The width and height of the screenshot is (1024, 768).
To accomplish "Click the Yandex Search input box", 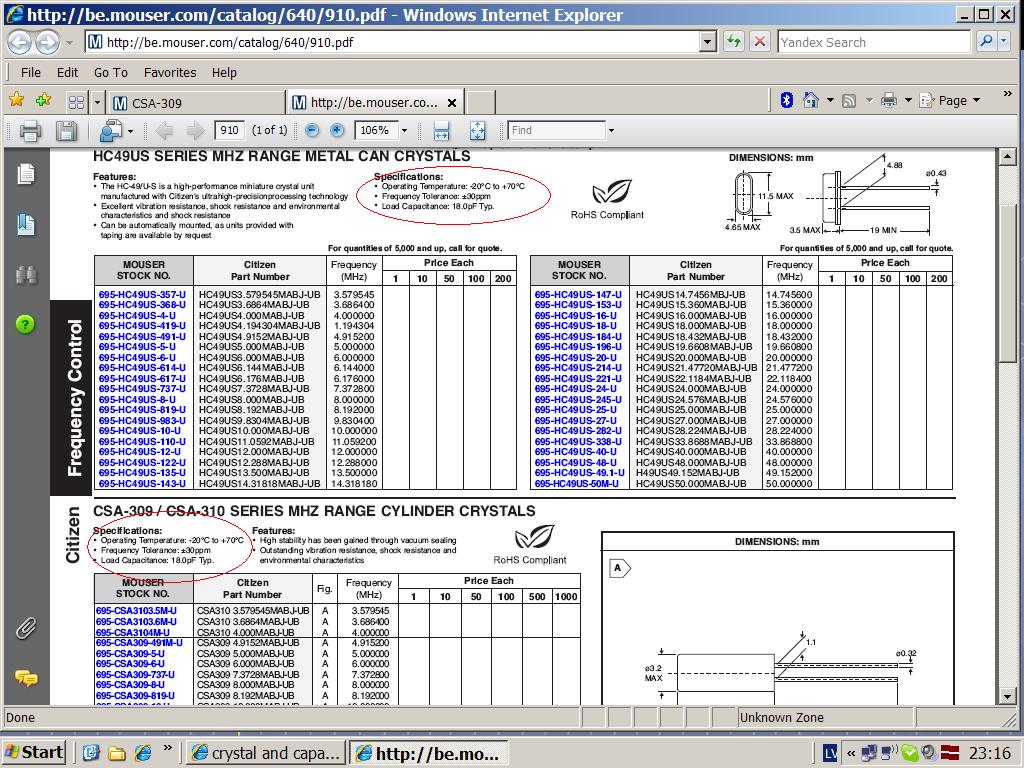I will point(874,42).
